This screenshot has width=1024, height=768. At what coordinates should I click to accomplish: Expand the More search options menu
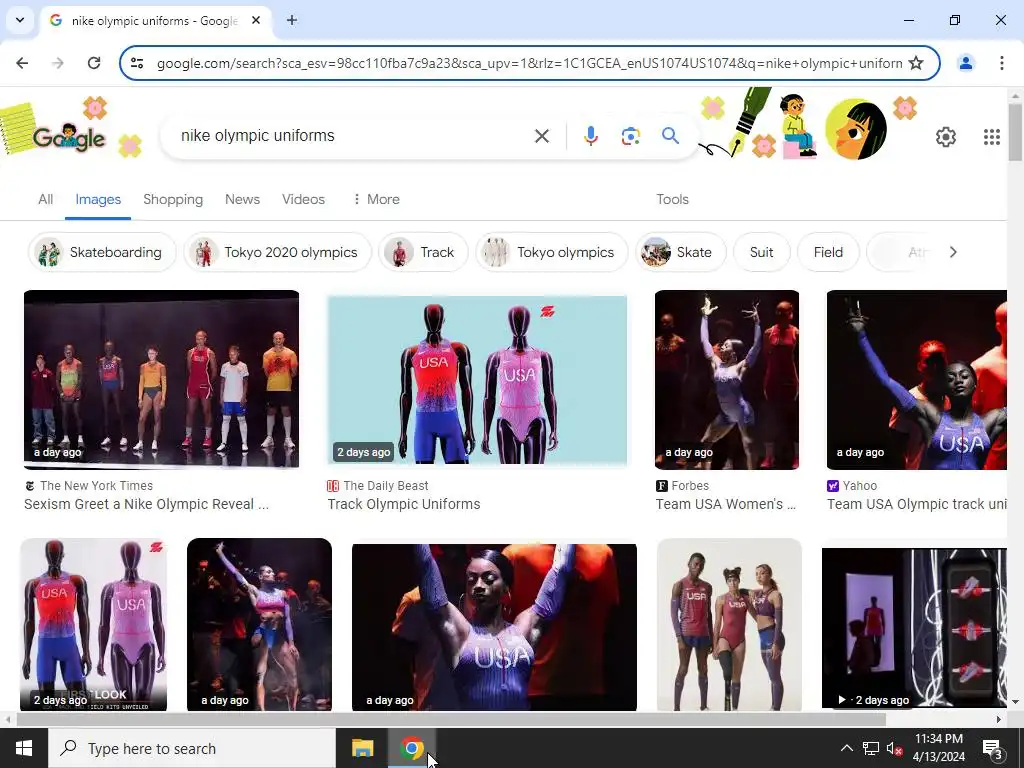[376, 199]
